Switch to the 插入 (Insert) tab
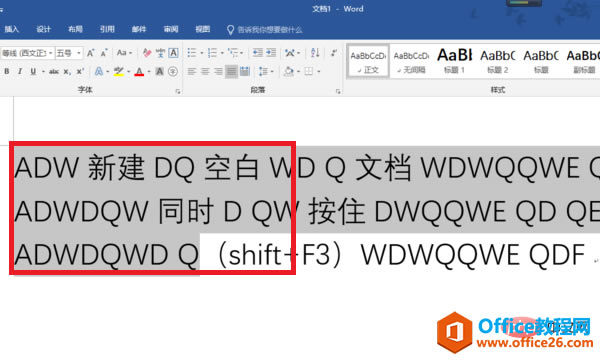Viewport: 600px width, 360px height. pos(12,29)
